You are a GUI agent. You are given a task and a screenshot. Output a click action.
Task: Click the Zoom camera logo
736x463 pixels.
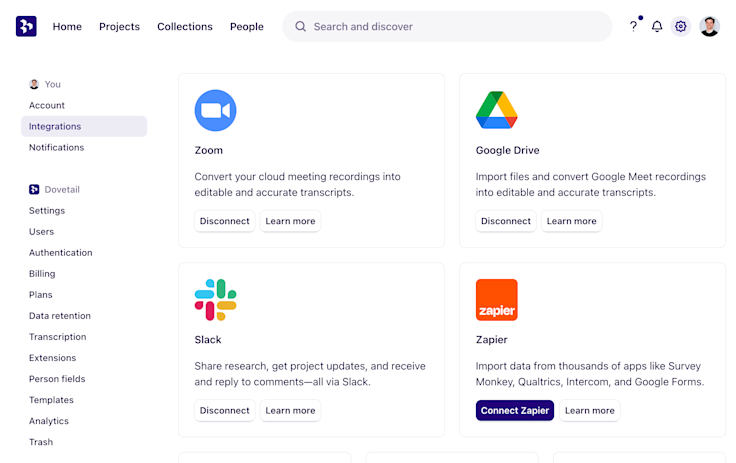(215, 110)
